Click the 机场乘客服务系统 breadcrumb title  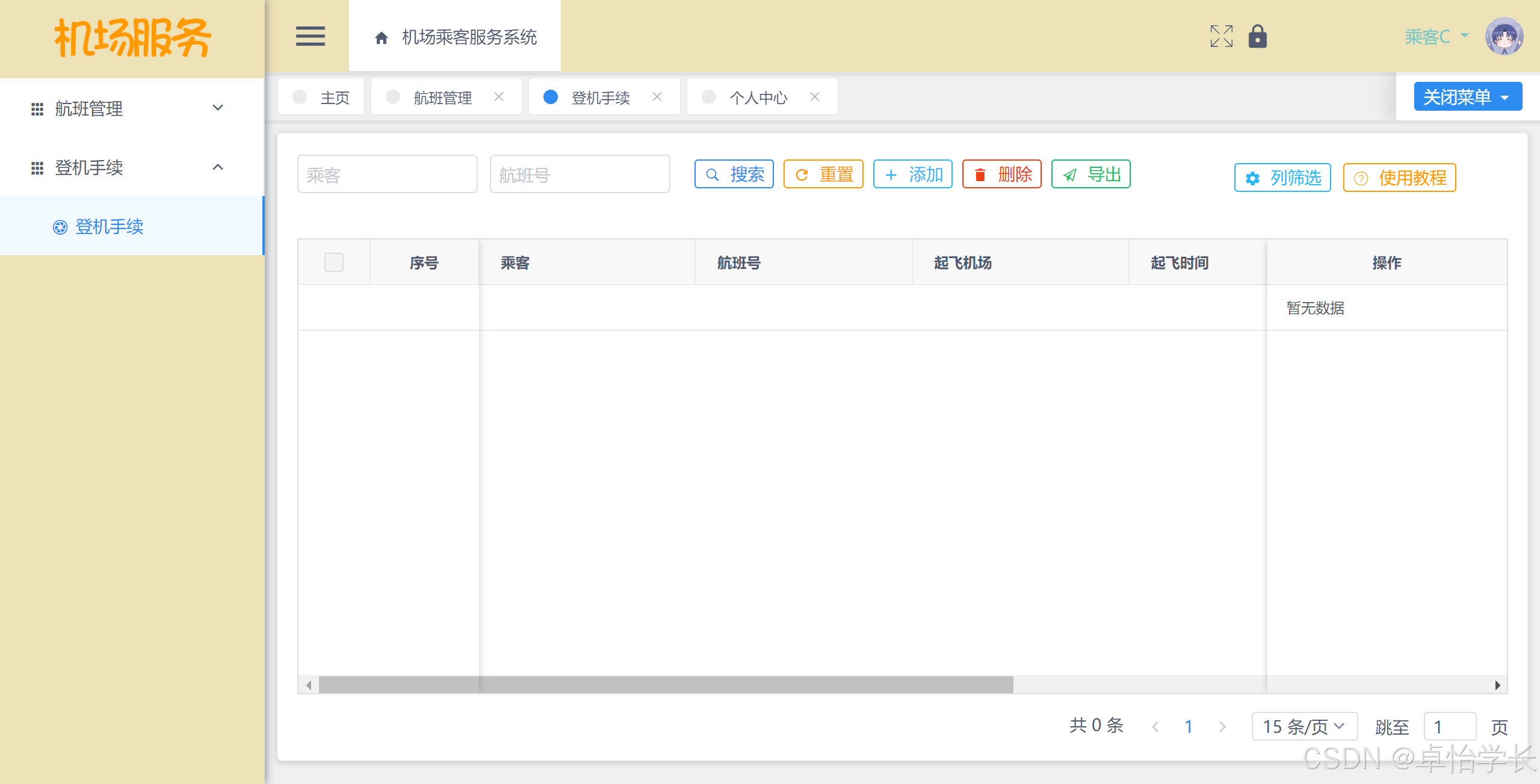coord(469,37)
